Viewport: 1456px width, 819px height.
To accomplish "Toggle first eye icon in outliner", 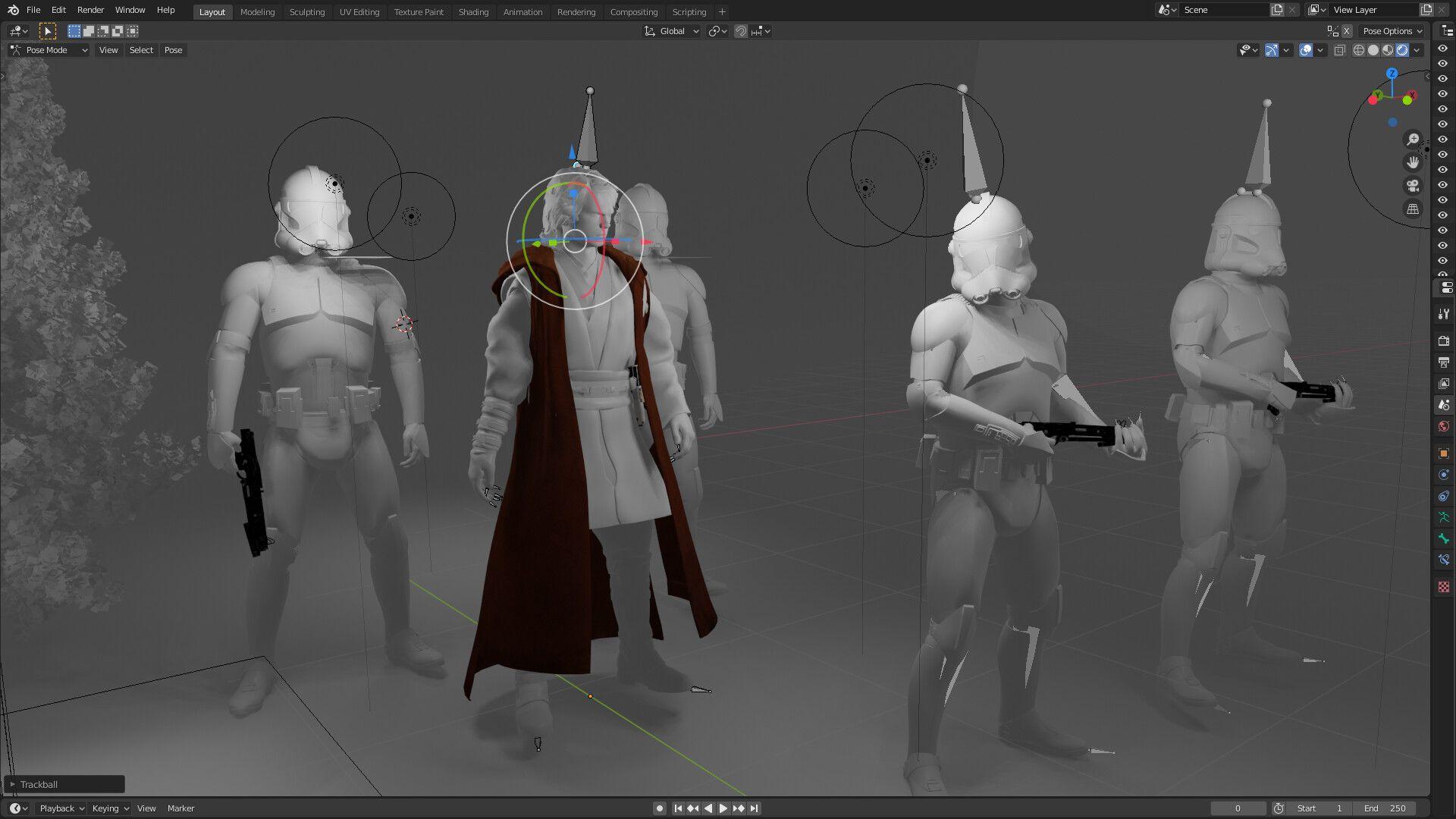I will coord(1443,49).
